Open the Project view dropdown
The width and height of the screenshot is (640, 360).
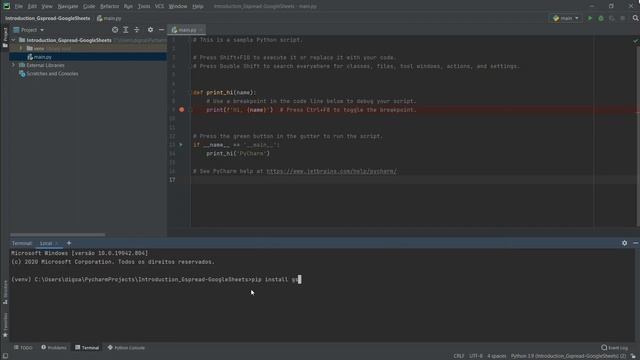(x=29, y=30)
